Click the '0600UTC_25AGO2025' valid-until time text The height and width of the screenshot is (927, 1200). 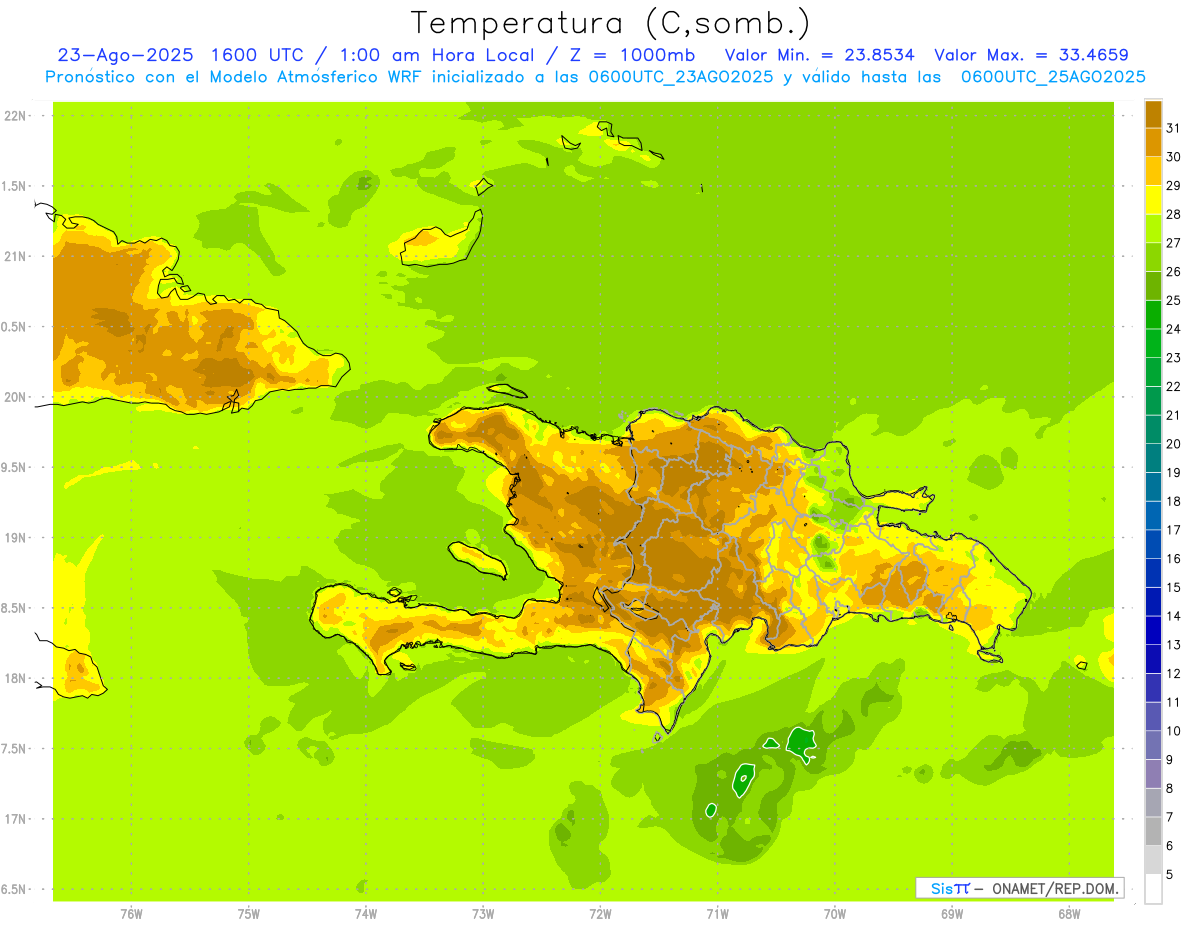coord(1053,77)
